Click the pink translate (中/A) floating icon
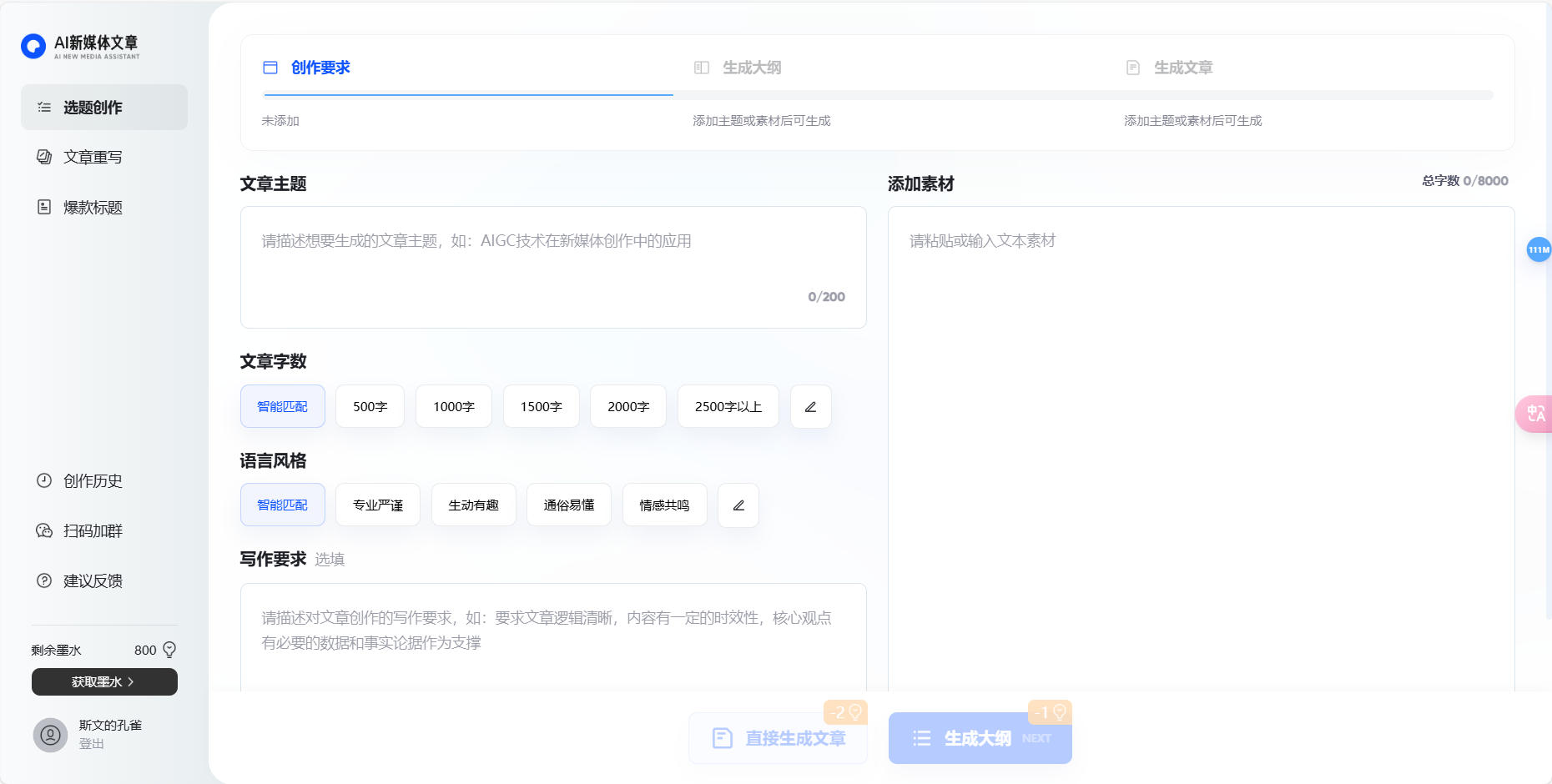Image resolution: width=1552 pixels, height=784 pixels. tap(1535, 414)
